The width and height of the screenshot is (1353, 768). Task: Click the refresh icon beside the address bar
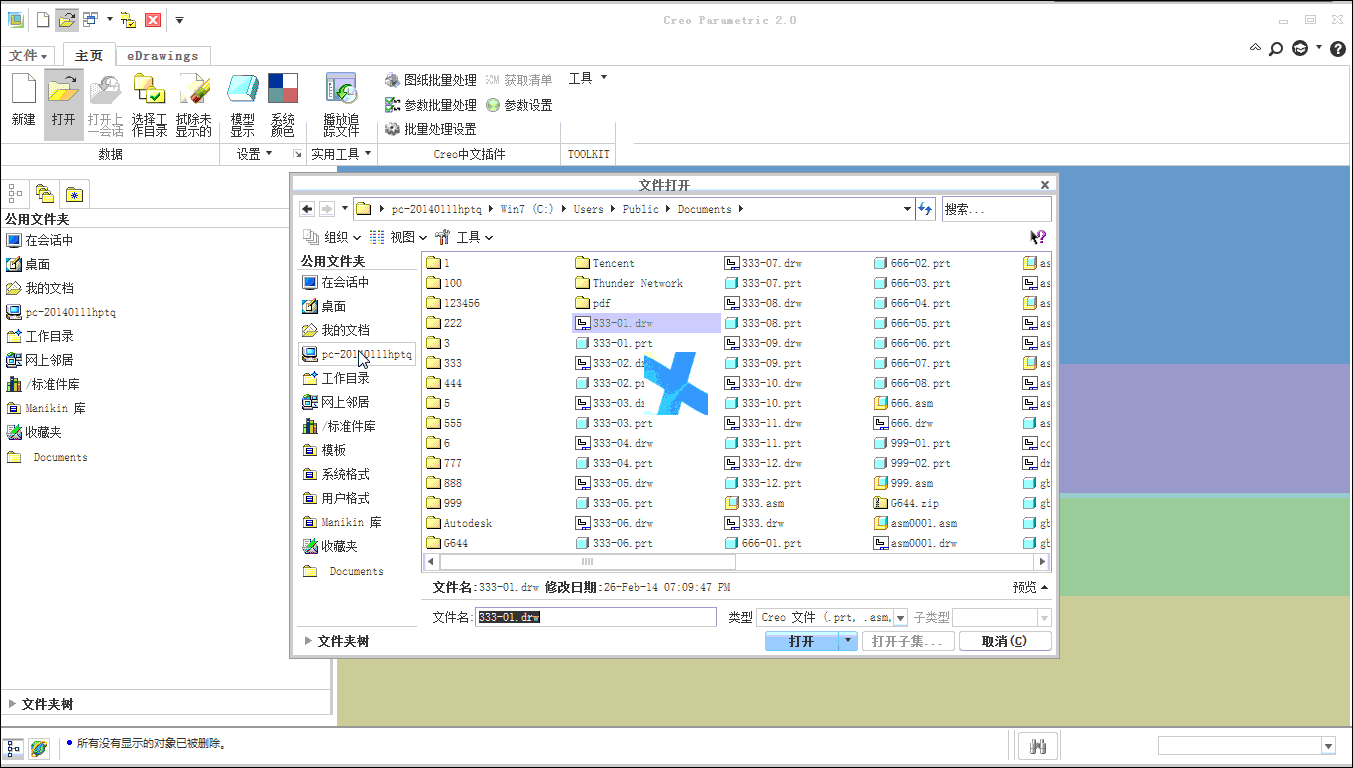925,209
